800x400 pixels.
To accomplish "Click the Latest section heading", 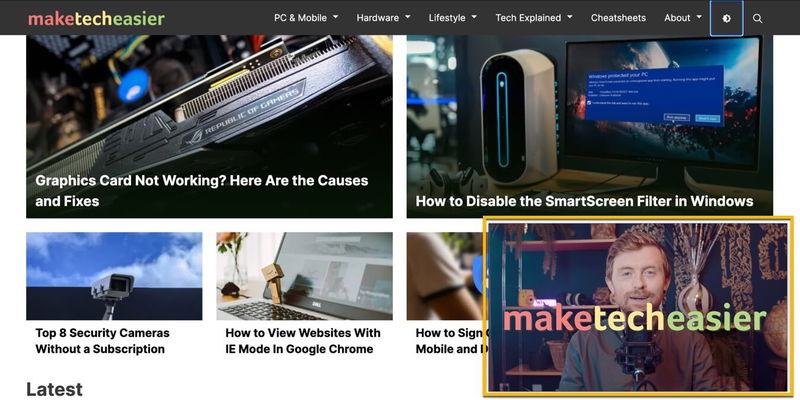I will (54, 389).
